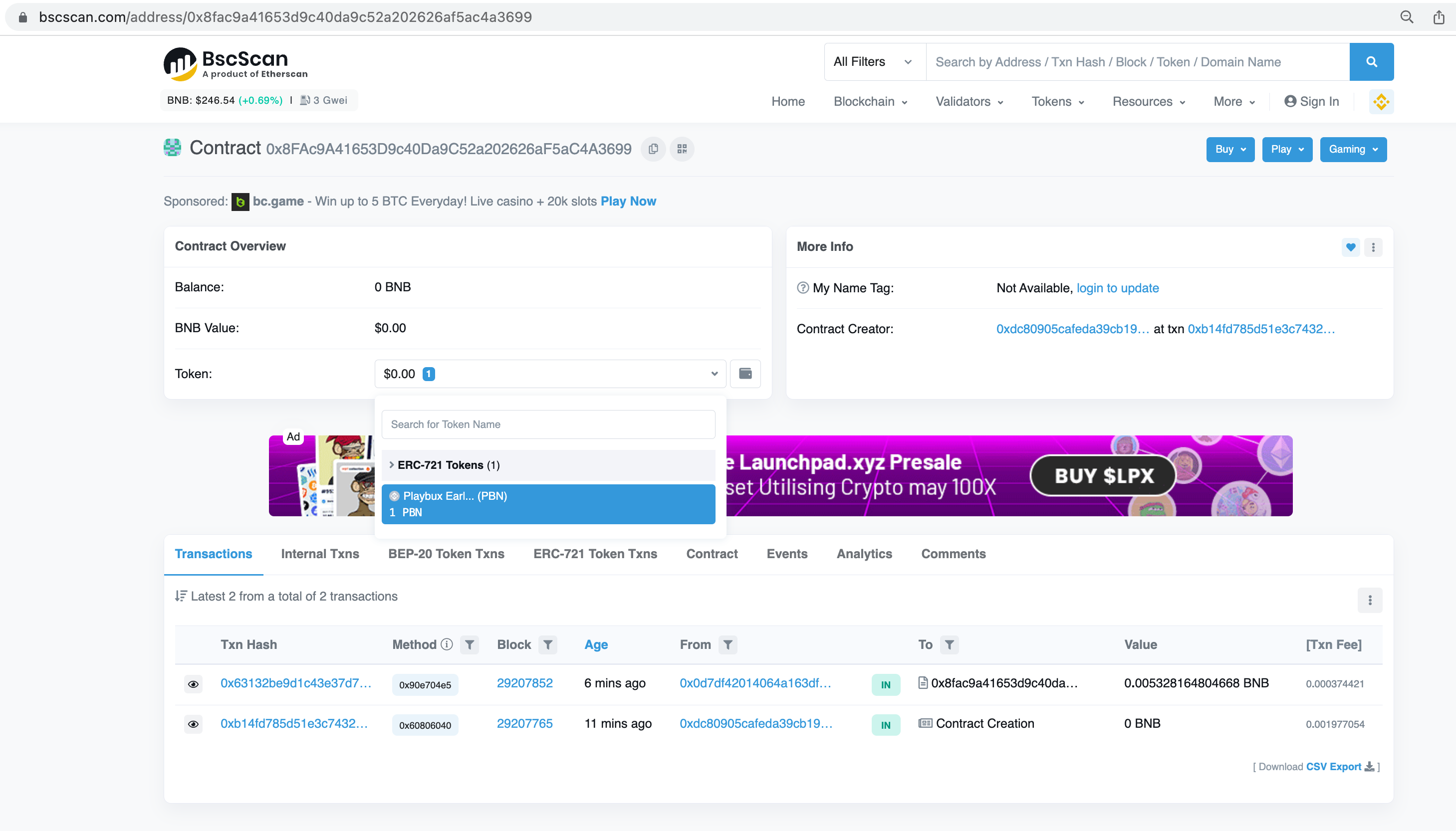Image resolution: width=1456 pixels, height=831 pixels.
Task: Open token holdings wallet icon
Action: (x=745, y=374)
